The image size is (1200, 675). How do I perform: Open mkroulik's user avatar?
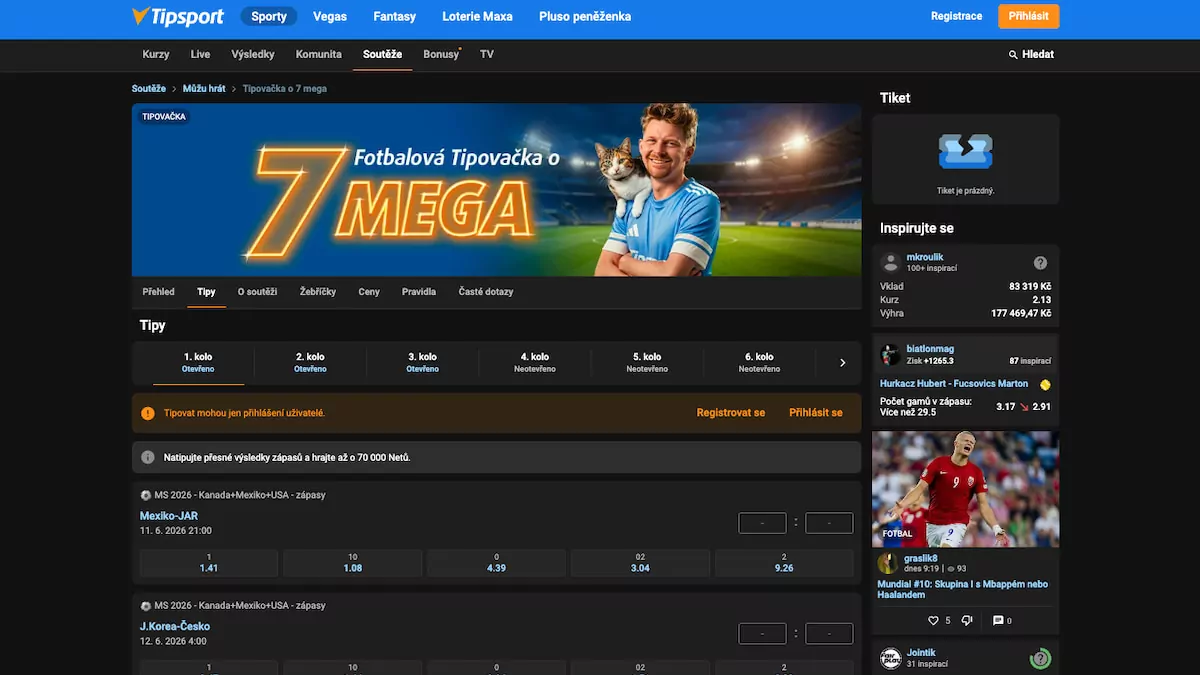pos(890,263)
